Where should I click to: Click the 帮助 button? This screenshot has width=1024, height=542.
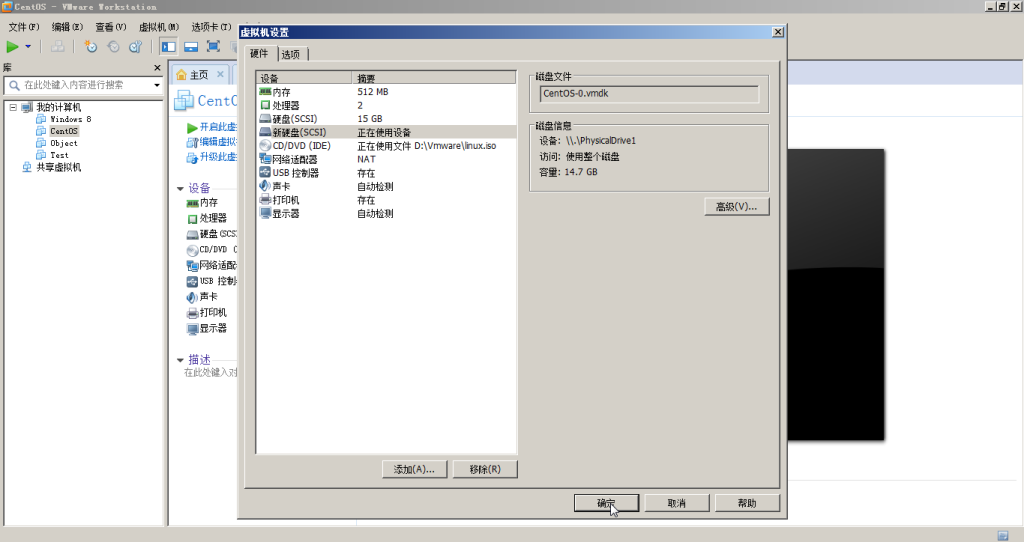click(747, 503)
